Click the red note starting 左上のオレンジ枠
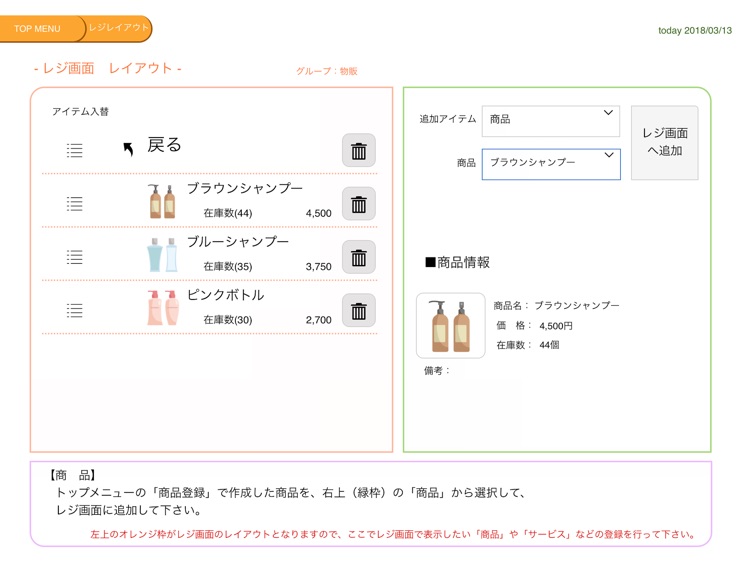The height and width of the screenshot is (562, 750). coord(393,534)
